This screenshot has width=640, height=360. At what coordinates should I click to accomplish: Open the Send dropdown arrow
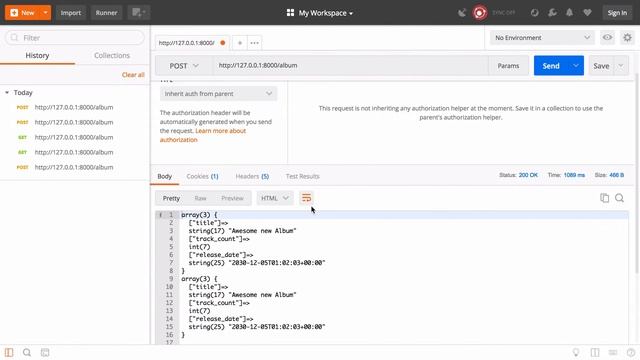click(576, 66)
